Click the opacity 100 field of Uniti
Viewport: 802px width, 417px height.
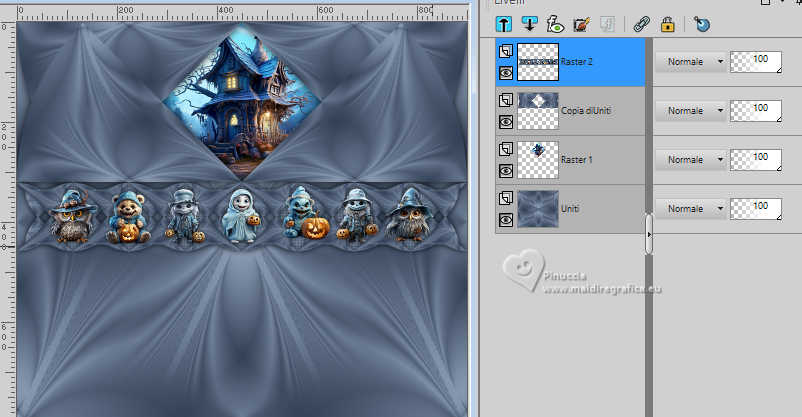point(756,209)
